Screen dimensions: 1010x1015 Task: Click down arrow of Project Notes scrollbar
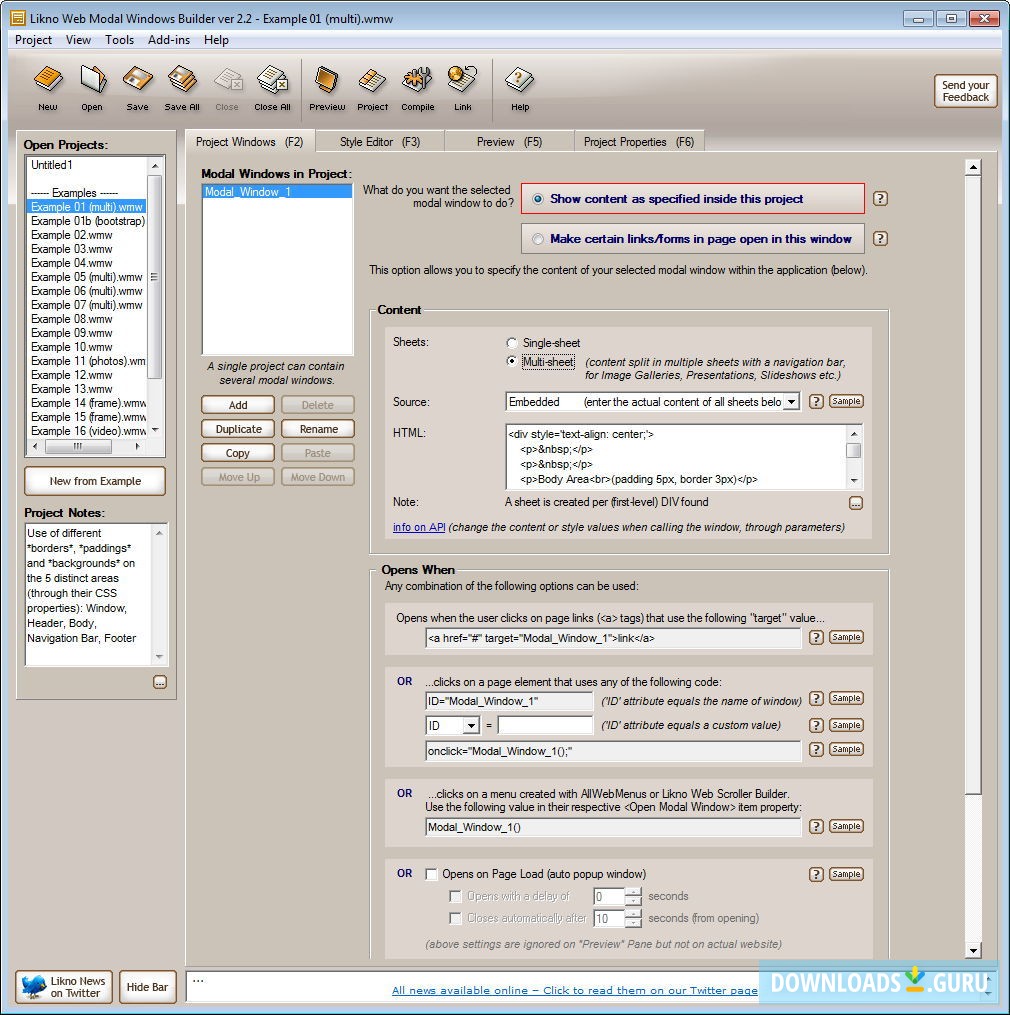(159, 657)
